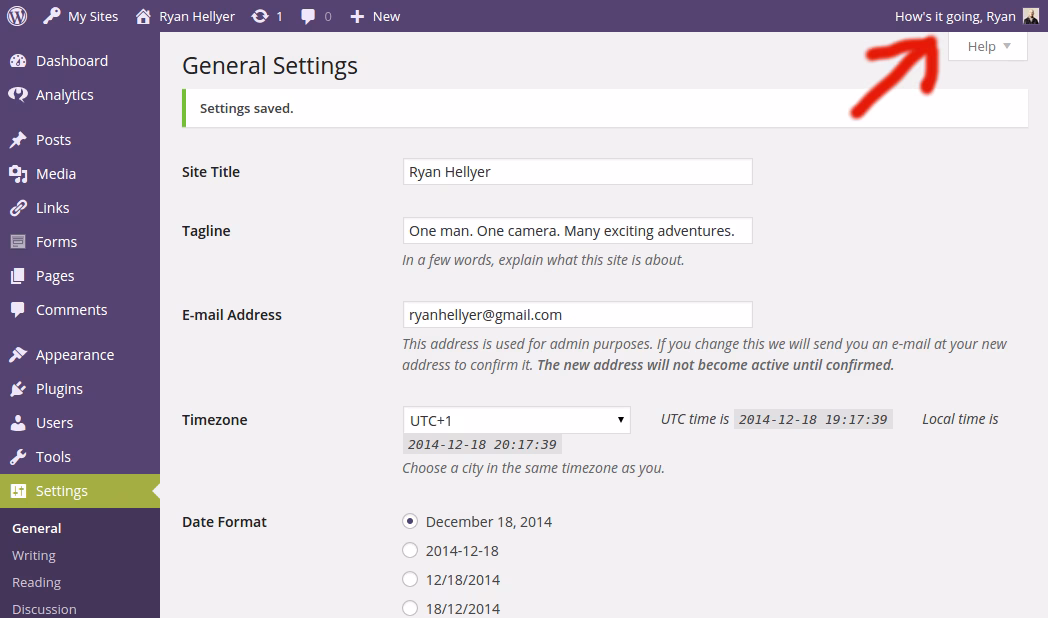Select the 2014-12-18 date format
This screenshot has width=1048, height=618.
click(410, 550)
